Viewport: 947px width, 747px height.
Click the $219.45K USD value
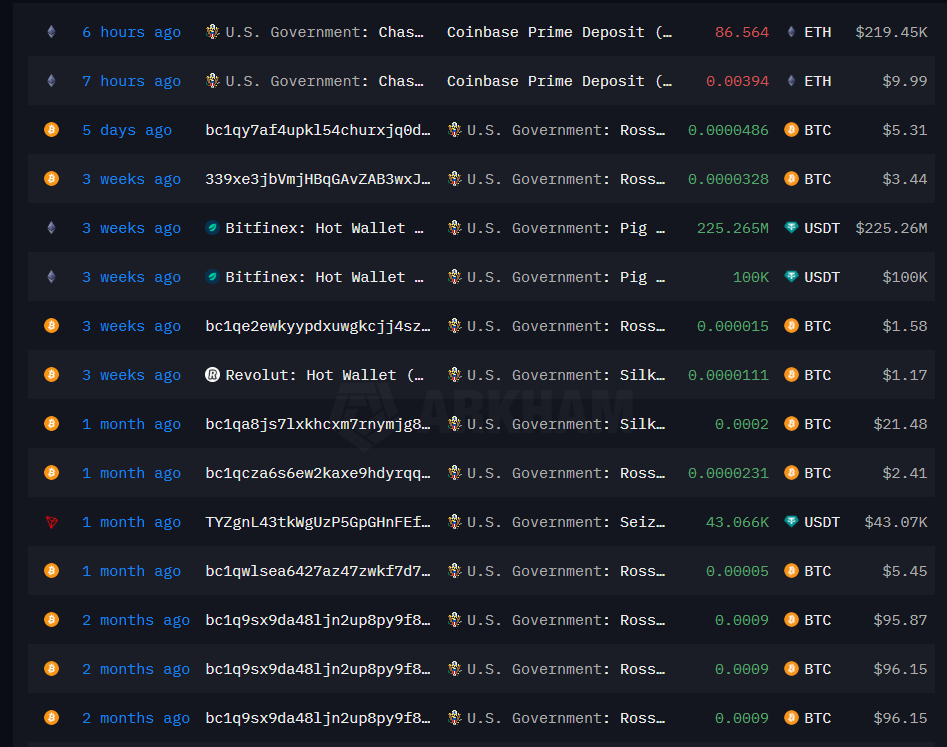tap(891, 32)
